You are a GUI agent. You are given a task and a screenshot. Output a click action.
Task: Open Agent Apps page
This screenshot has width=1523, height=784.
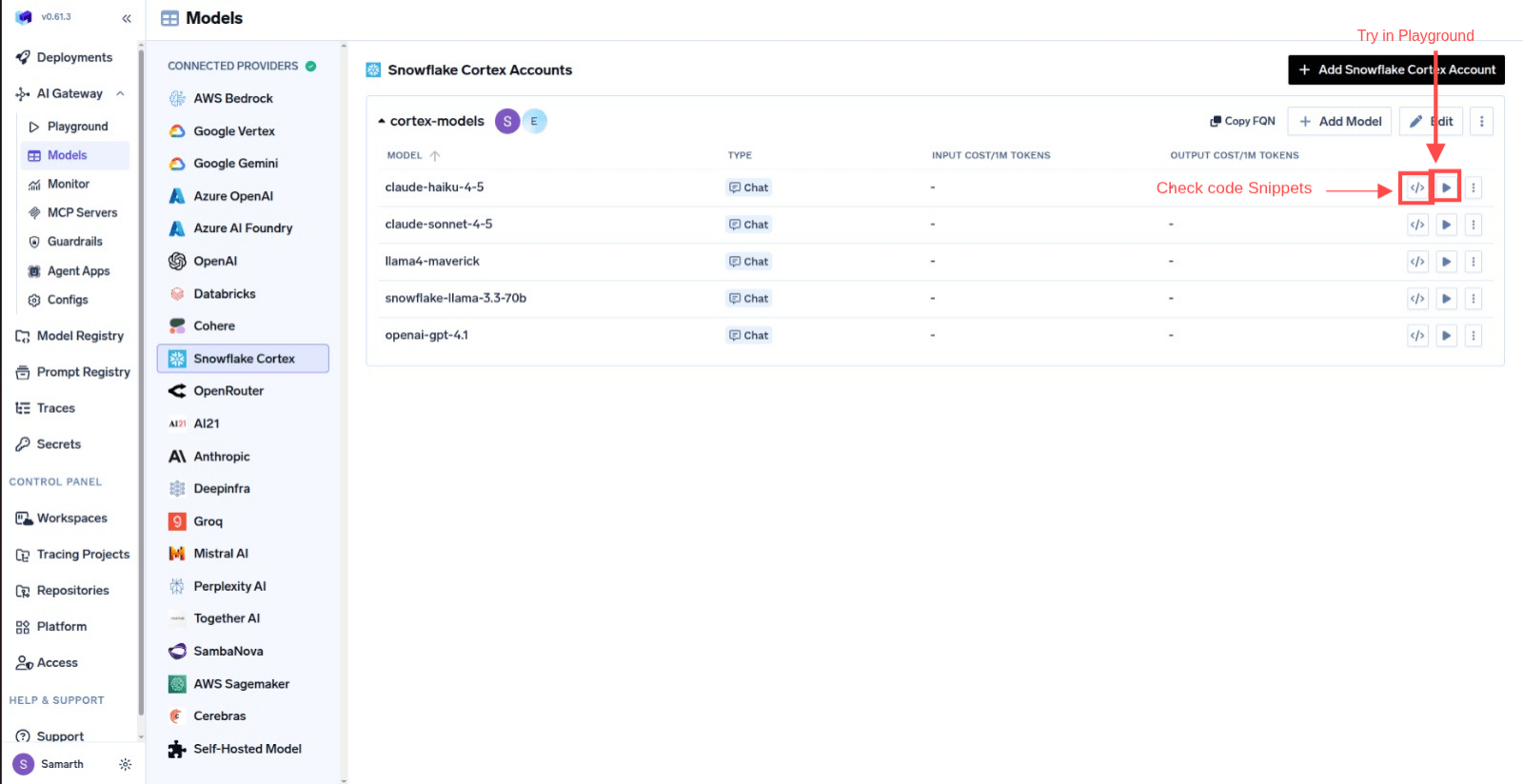click(74, 271)
